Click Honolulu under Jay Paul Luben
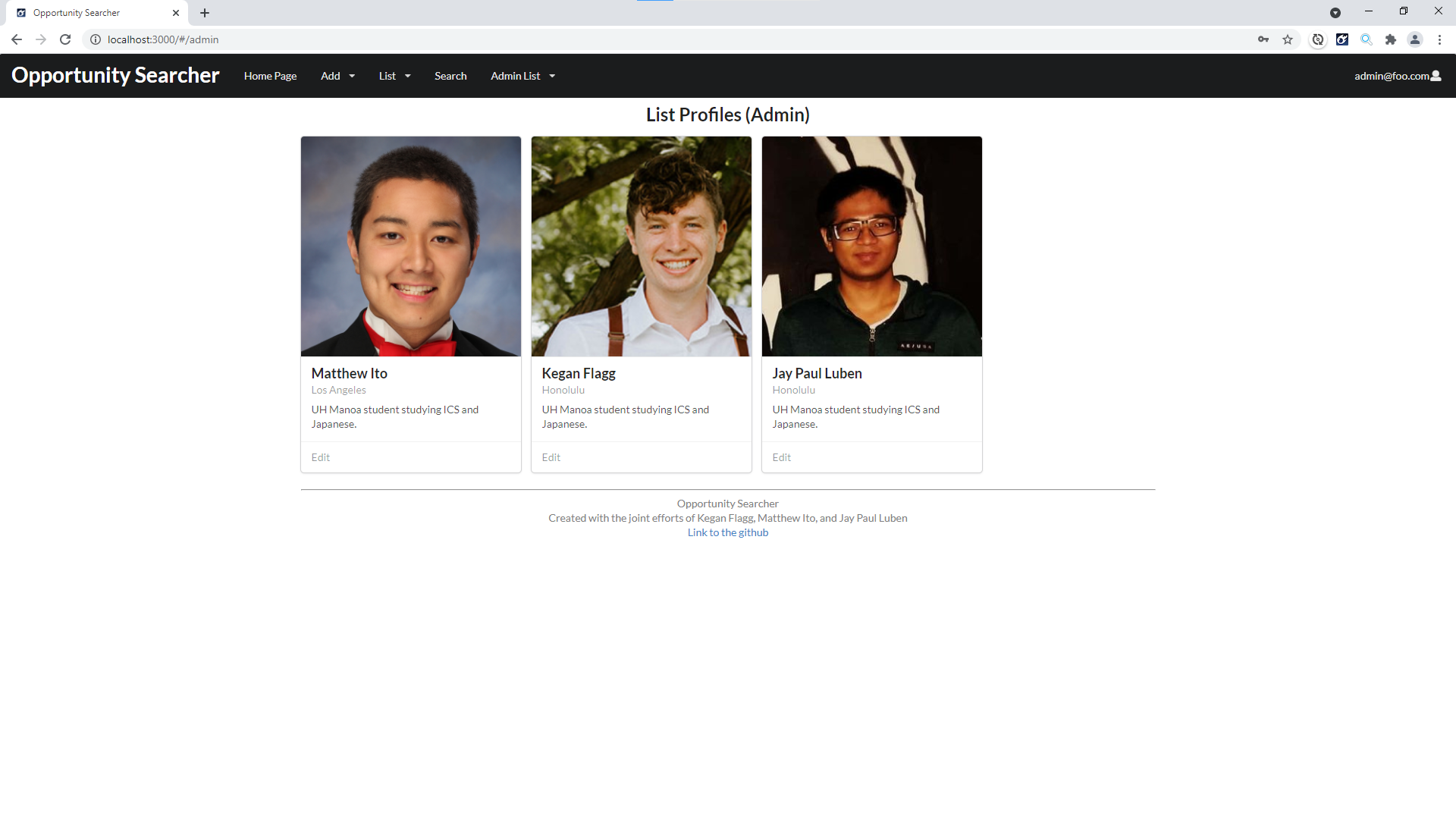1456x819 pixels. 794,390
